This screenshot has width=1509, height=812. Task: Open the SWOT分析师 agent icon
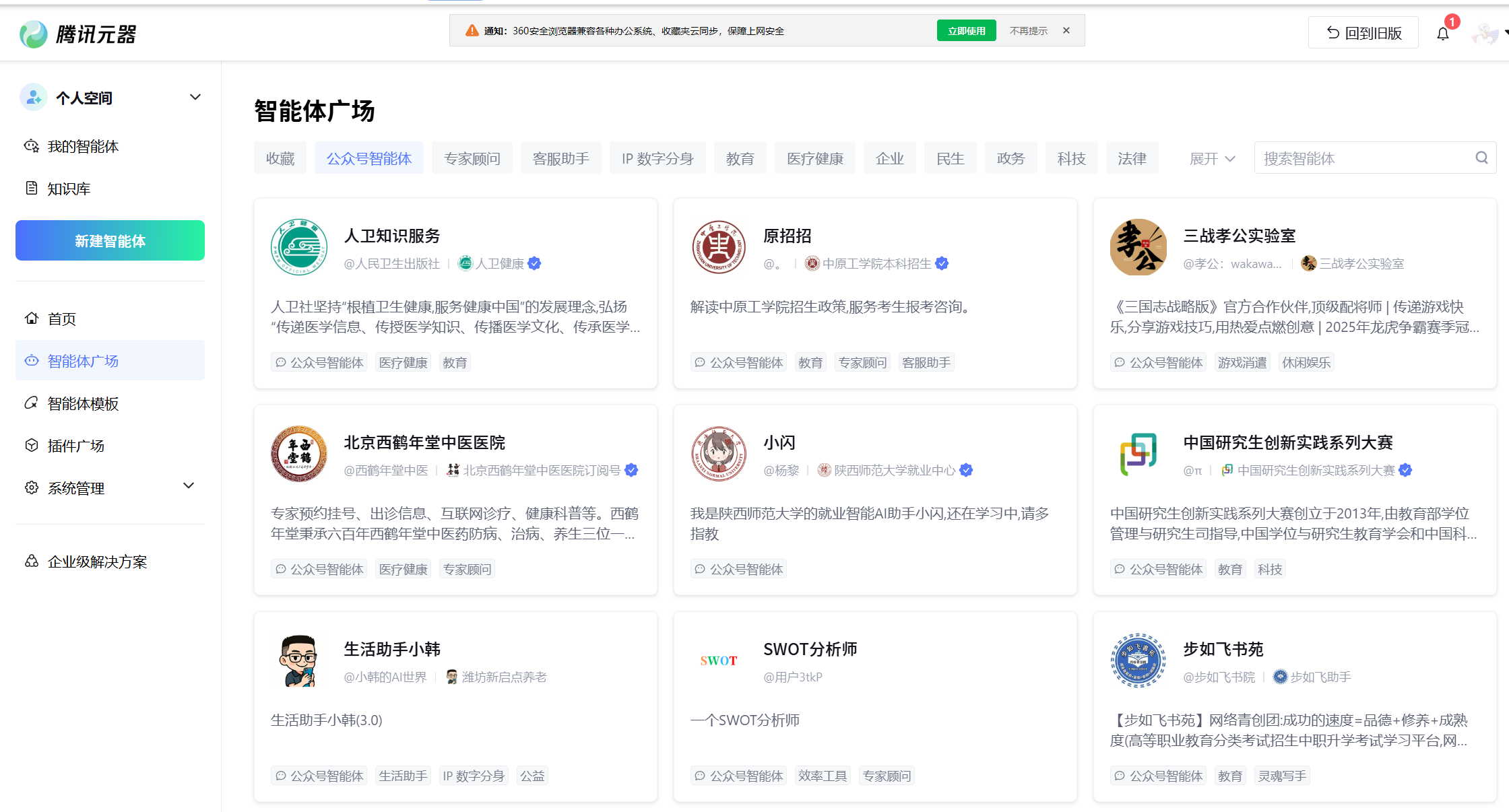pyautogui.click(x=719, y=661)
